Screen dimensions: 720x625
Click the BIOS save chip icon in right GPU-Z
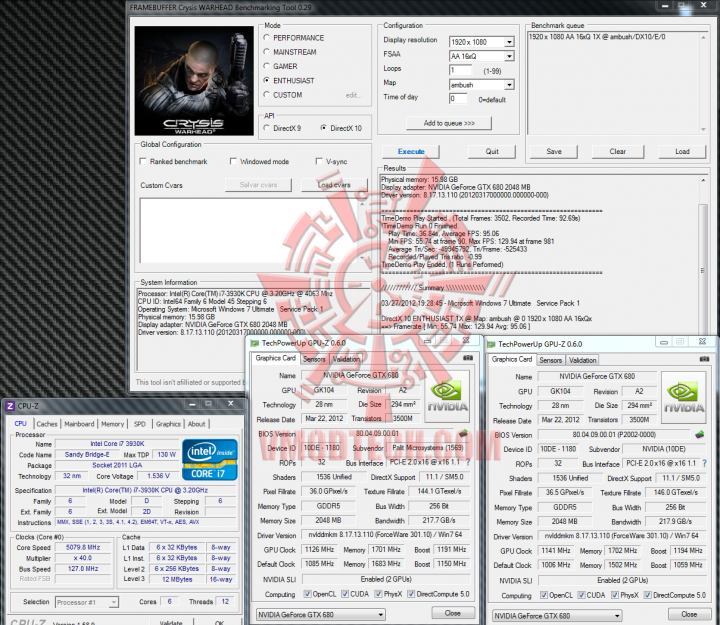tap(699, 434)
